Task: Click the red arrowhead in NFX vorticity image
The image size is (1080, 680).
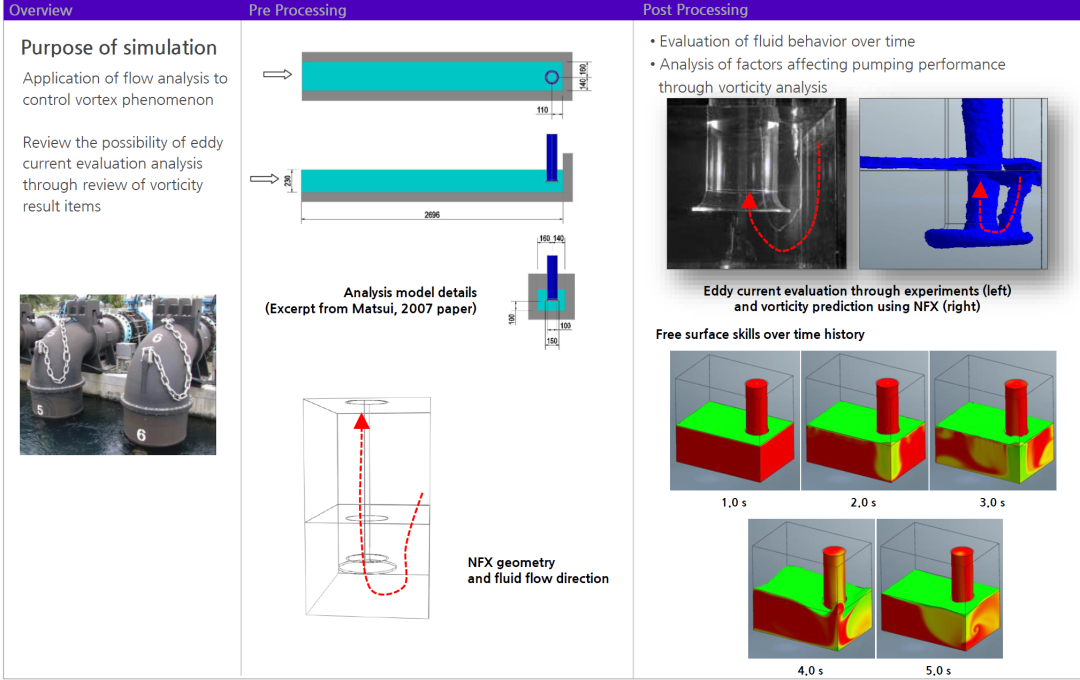Action: (x=982, y=188)
